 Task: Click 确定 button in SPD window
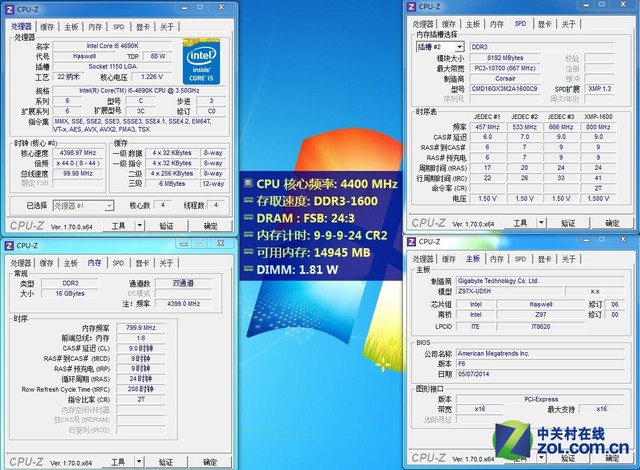click(x=612, y=223)
